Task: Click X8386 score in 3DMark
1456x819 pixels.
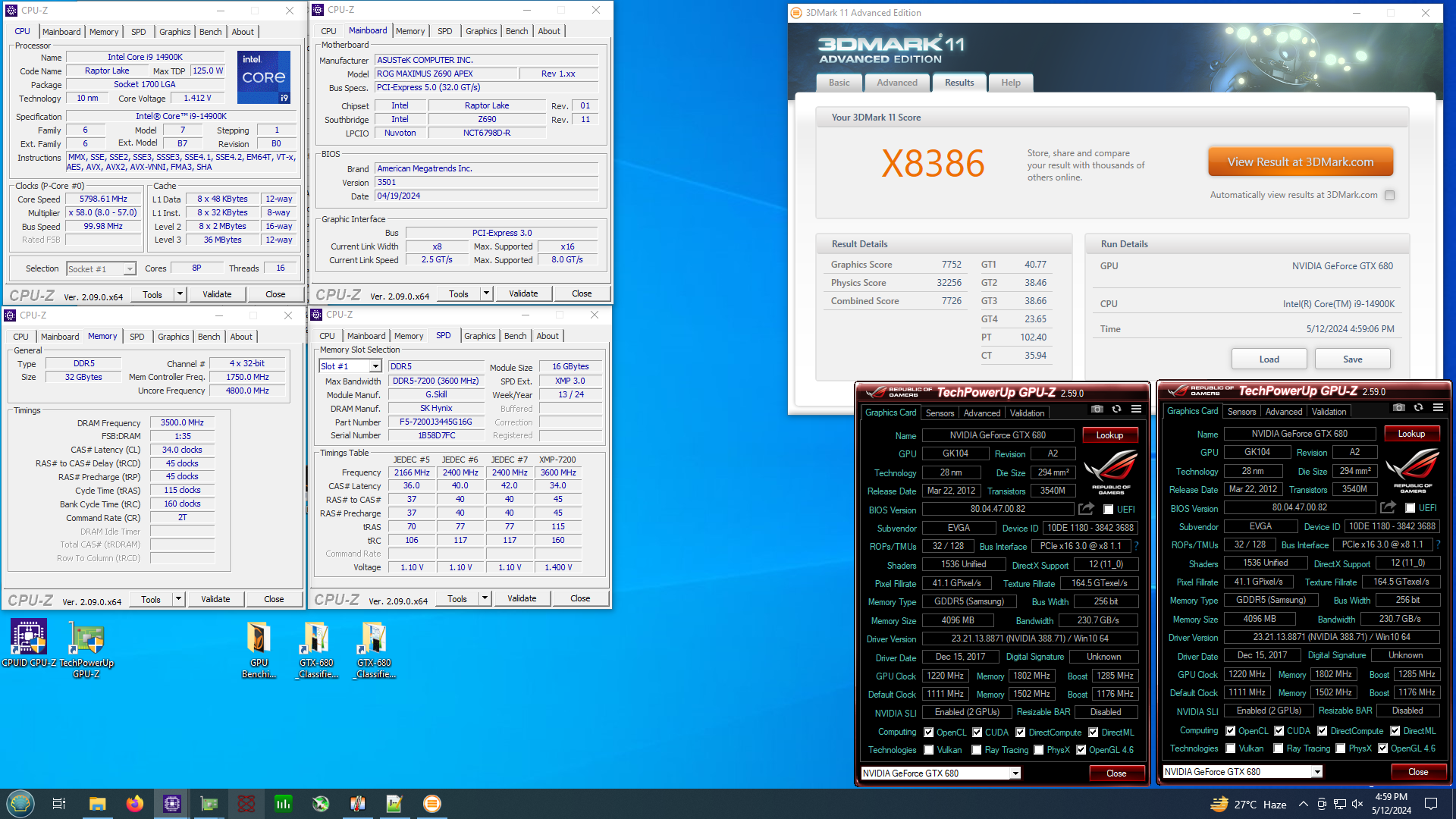Action: 933,164
